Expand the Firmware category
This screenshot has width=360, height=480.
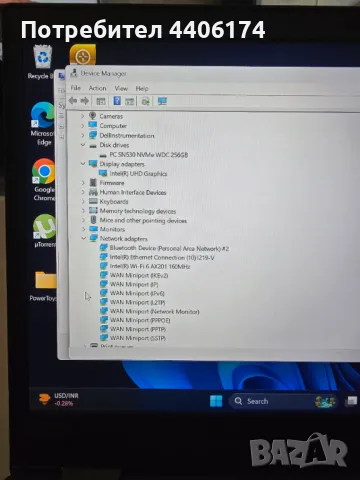pyautogui.click(x=83, y=183)
